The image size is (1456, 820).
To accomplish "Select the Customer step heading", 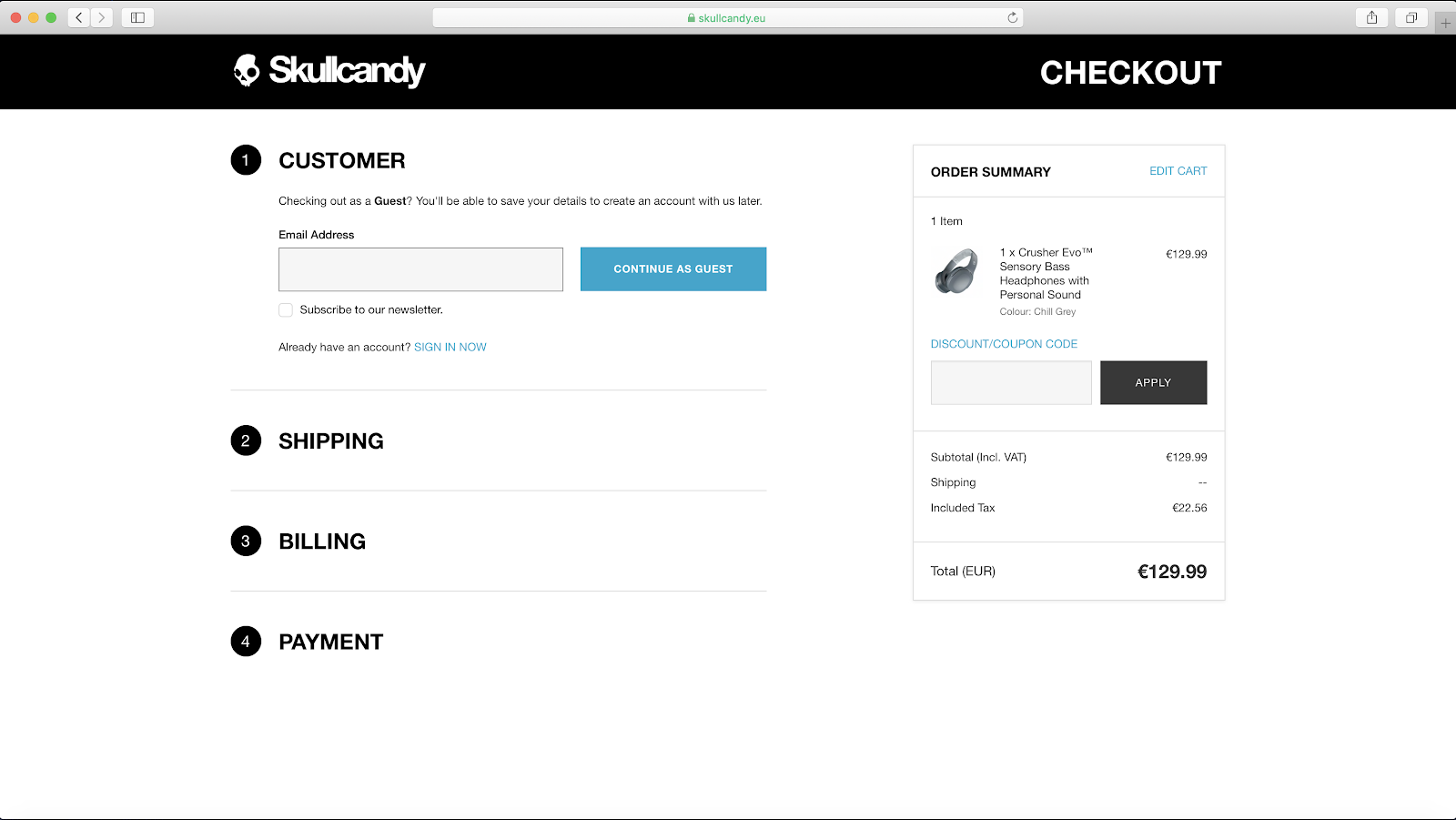I will click(x=342, y=161).
